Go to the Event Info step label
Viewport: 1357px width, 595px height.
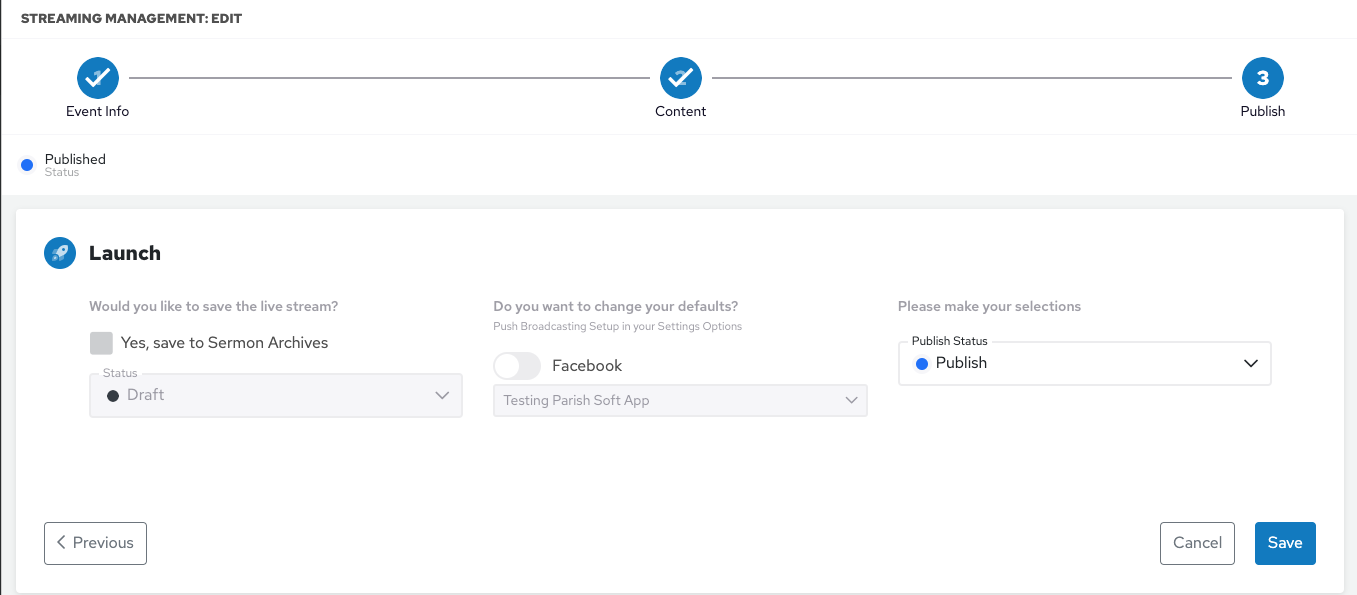(x=98, y=111)
